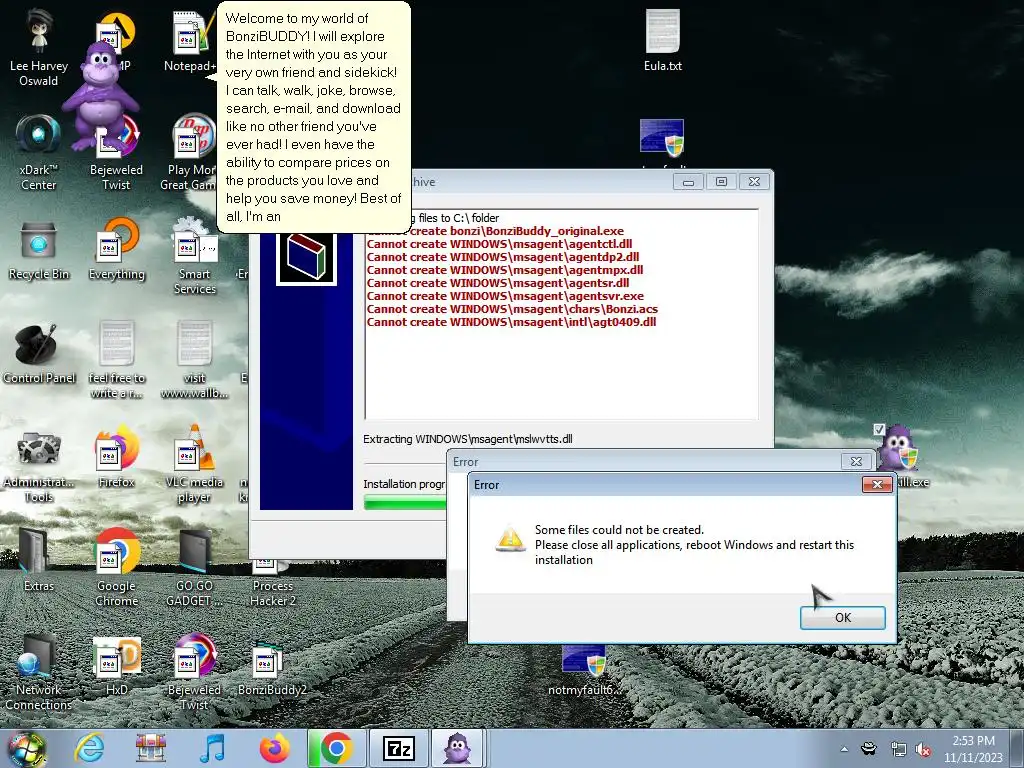Open Eula.txt desktop file
Viewport: 1024px width, 768px height.
point(663,40)
